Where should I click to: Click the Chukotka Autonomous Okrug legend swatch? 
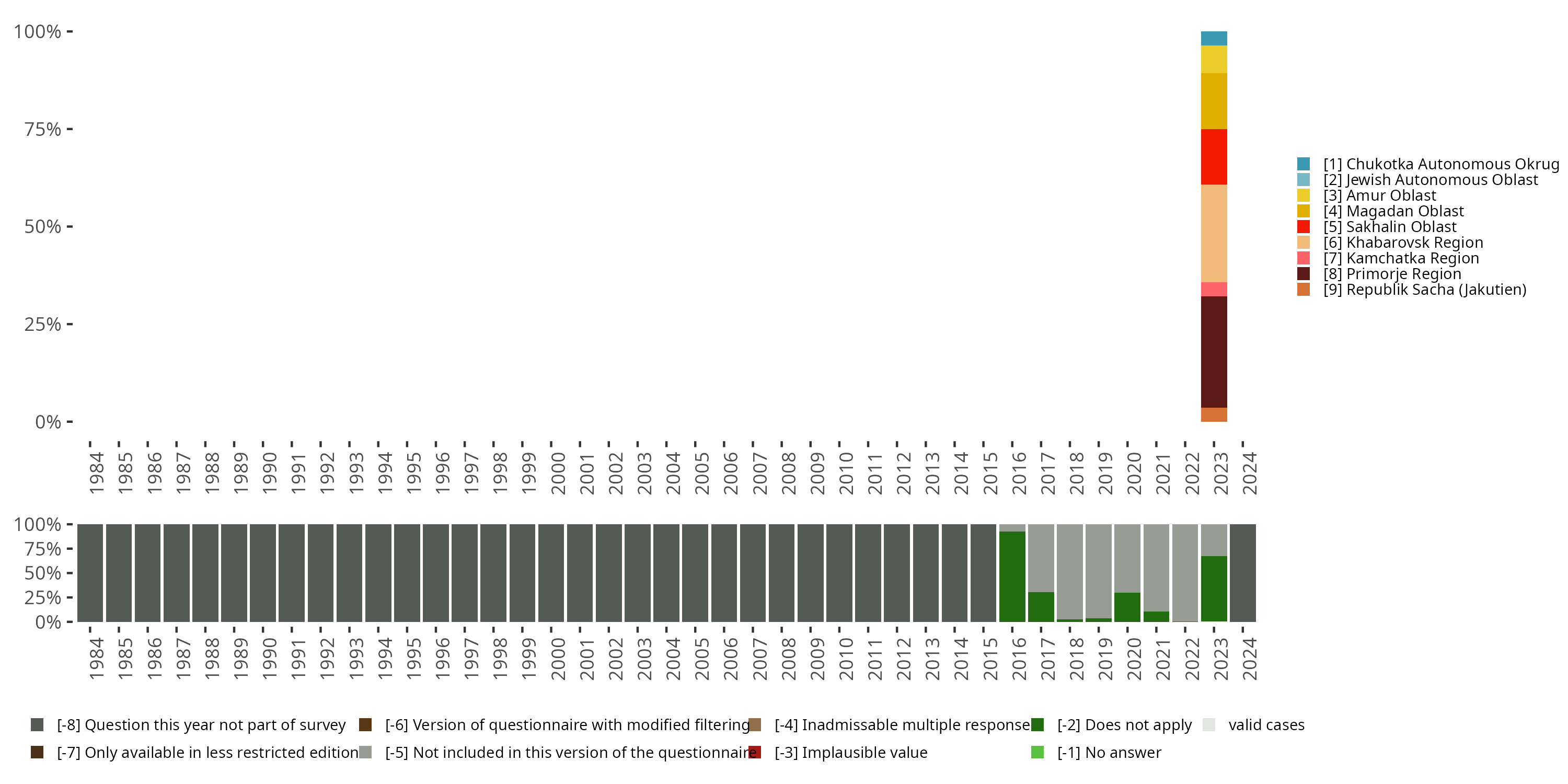(1303, 164)
